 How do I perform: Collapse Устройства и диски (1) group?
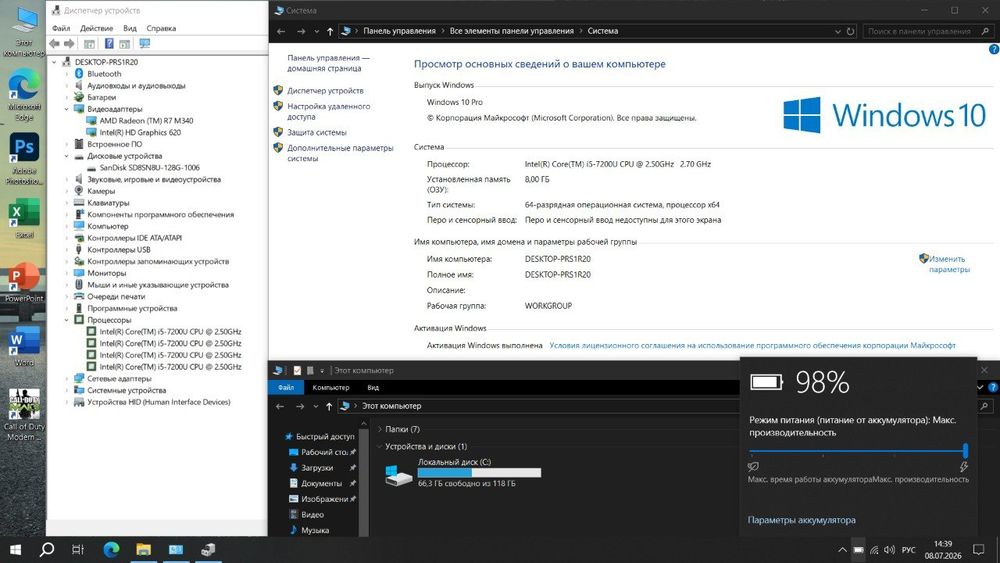380,446
